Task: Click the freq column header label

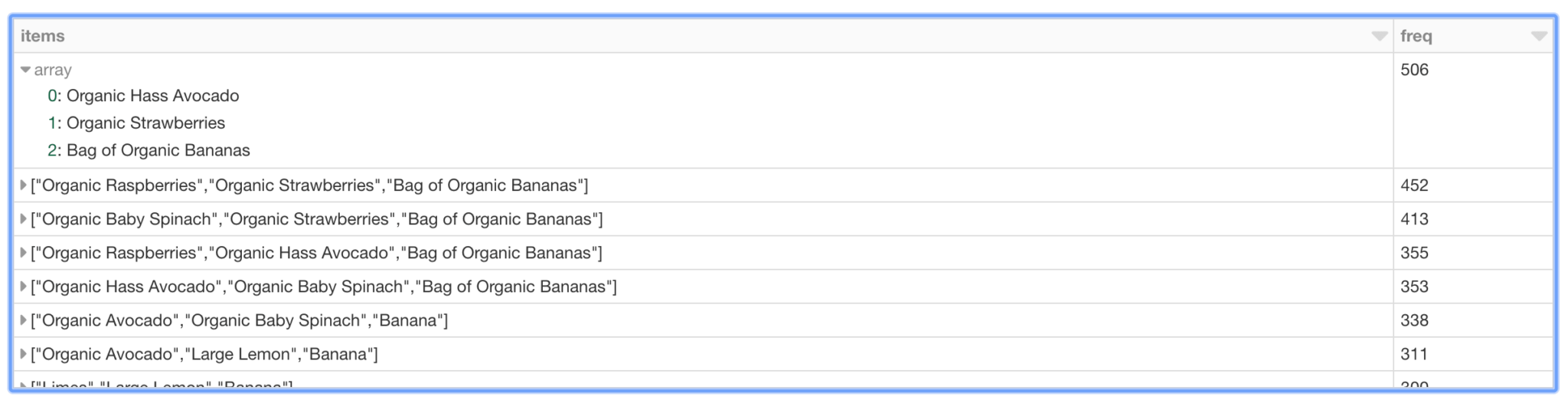Action: coord(1416,36)
